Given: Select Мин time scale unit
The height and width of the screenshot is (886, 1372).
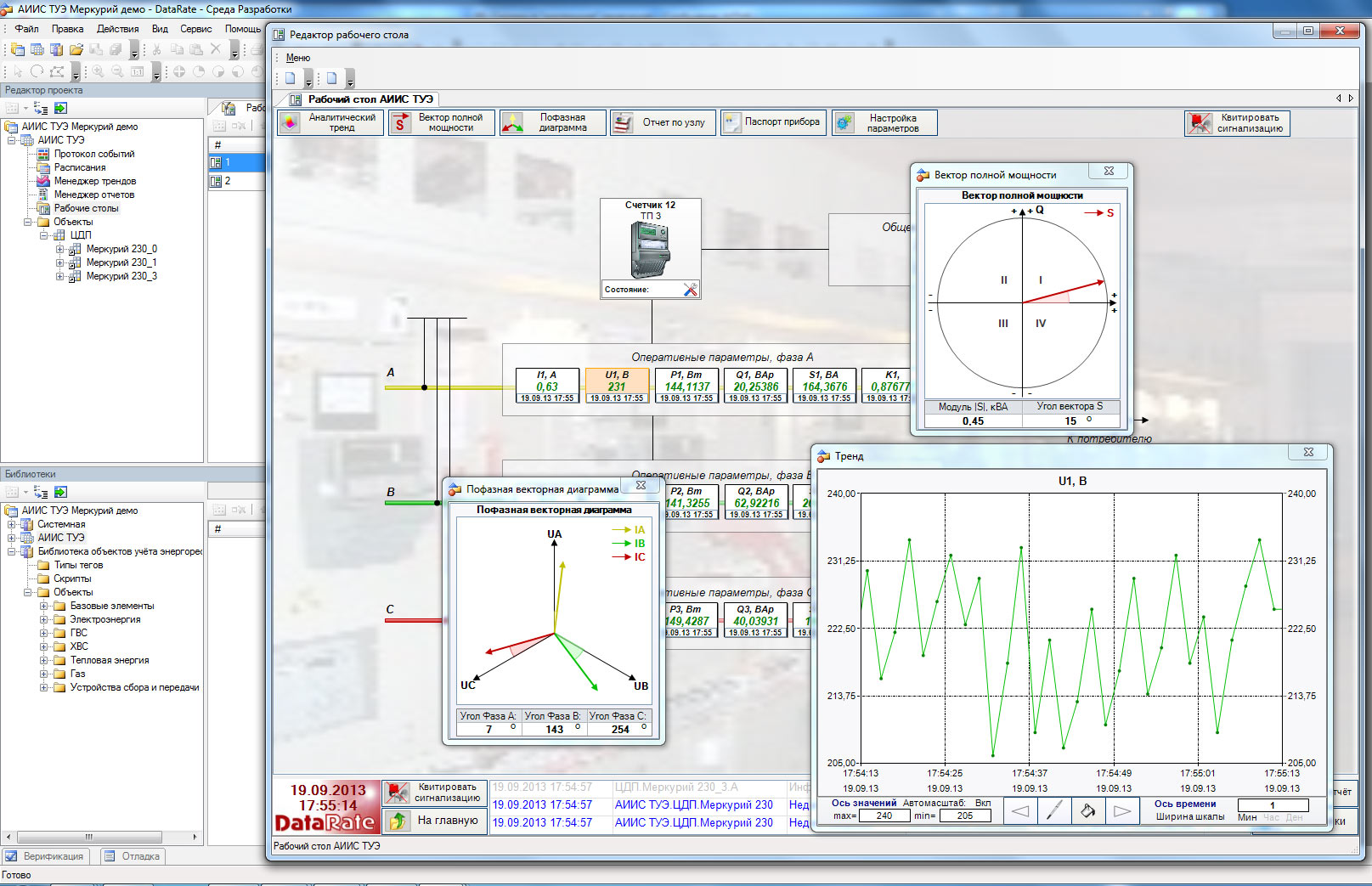Looking at the screenshot, I should [1247, 817].
